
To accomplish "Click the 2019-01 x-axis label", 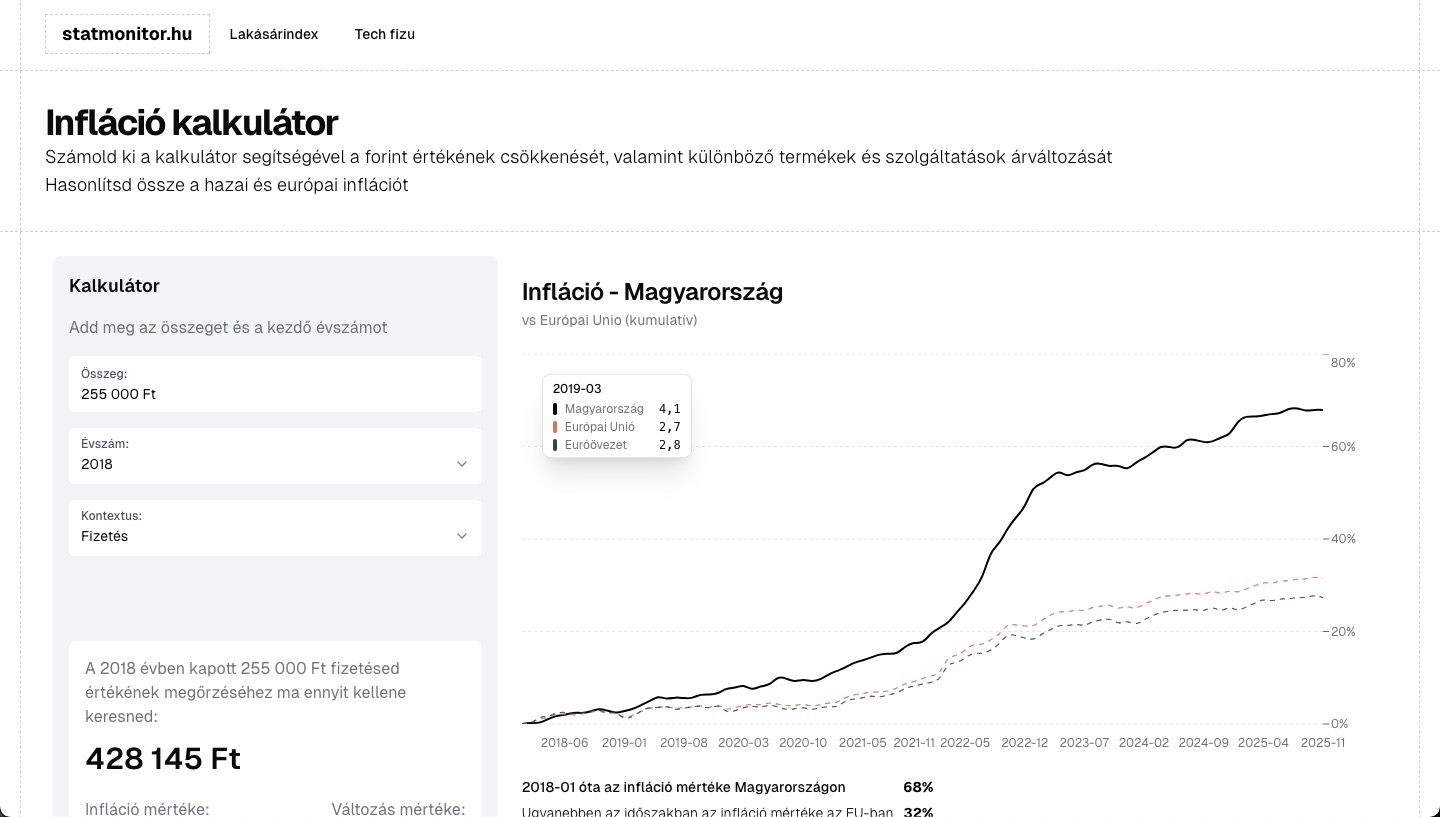I will click(624, 743).
